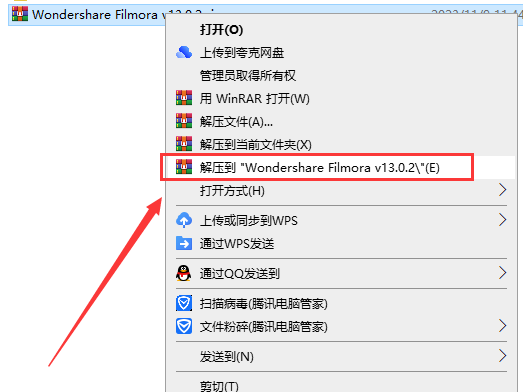Expand the arrow beside 文件粉碎(腾讯电脑管家)
The height and width of the screenshot is (392, 523).
click(x=503, y=326)
